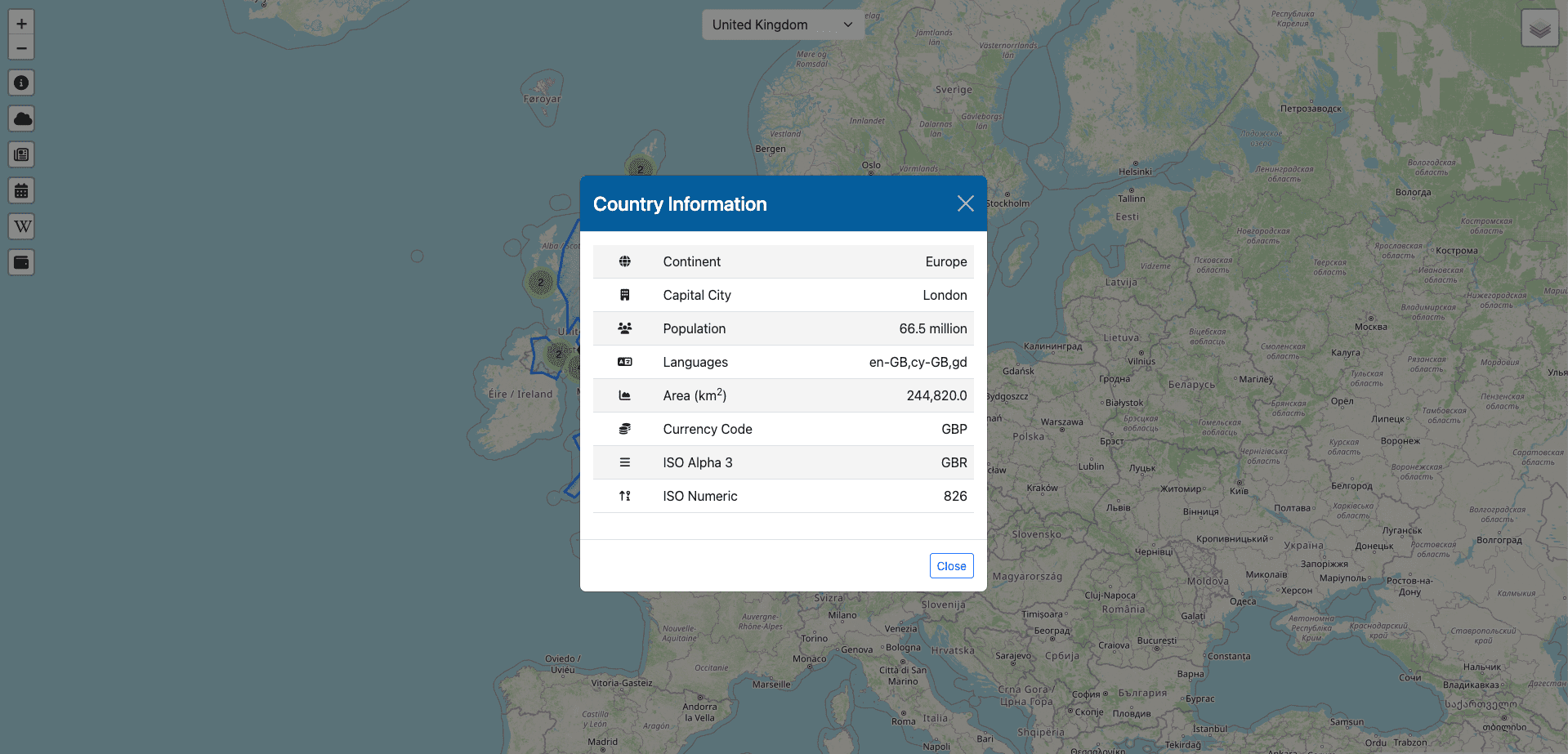Click the zoom out minus button
Viewport: 1568px width, 754px height.
(21, 48)
